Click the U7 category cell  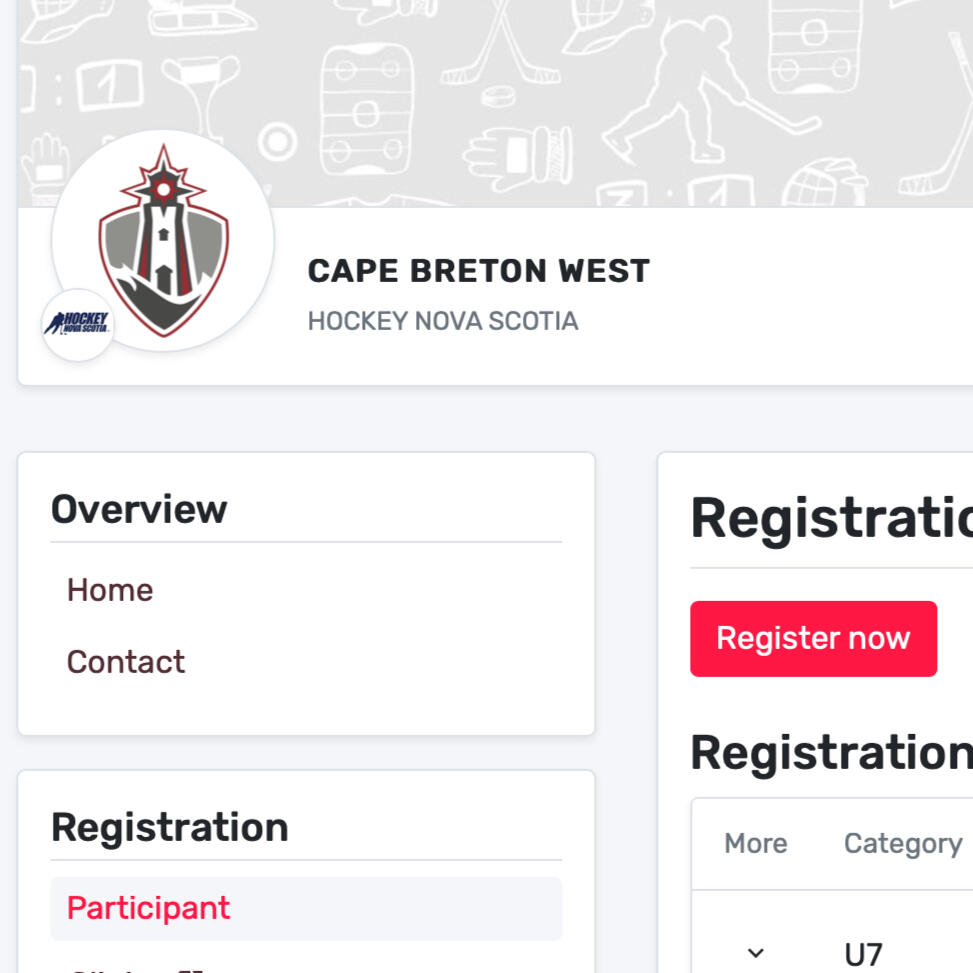pos(863,954)
